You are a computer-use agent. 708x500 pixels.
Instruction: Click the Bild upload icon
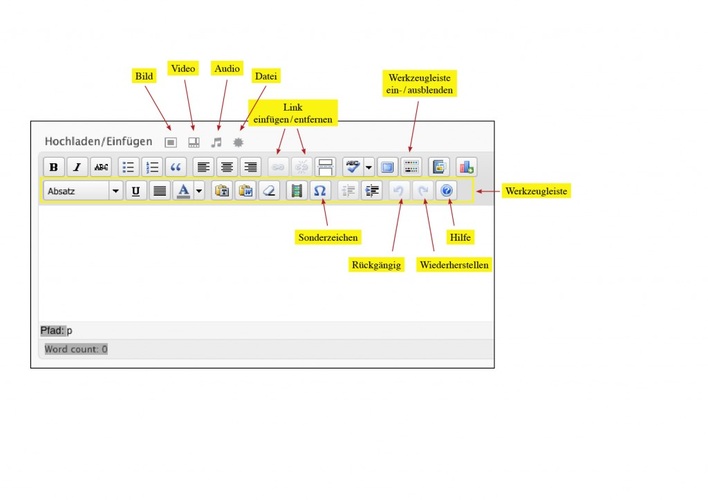(x=171, y=142)
